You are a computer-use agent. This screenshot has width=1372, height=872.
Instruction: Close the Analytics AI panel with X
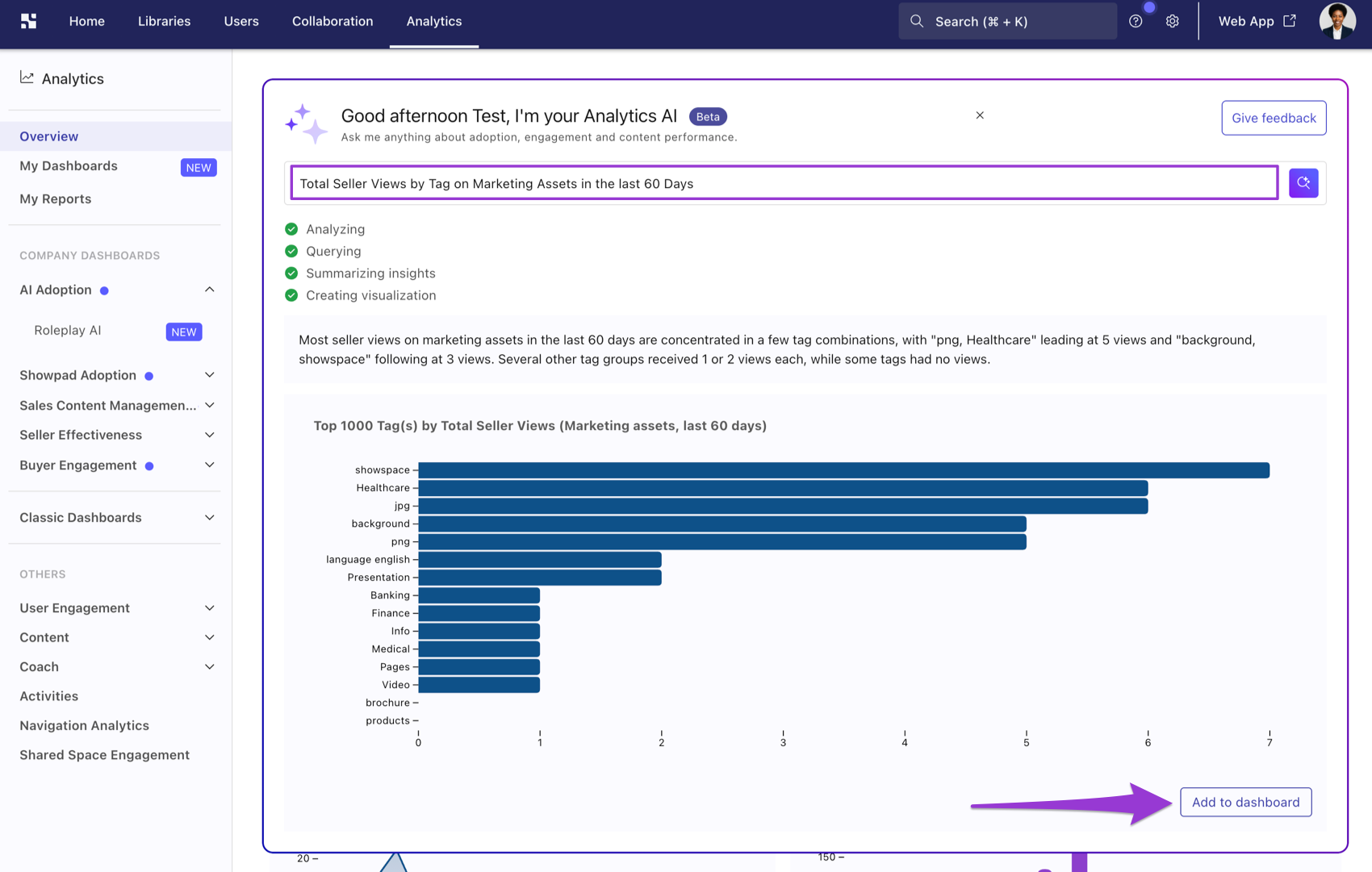(x=980, y=115)
